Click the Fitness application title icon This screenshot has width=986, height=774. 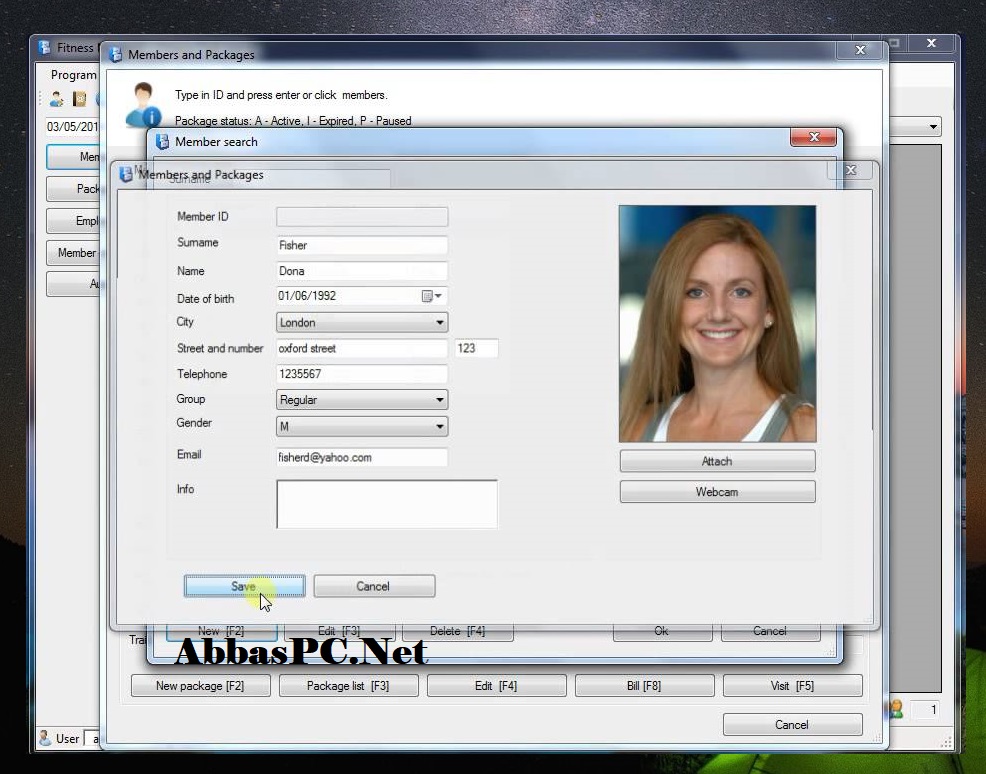45,48
